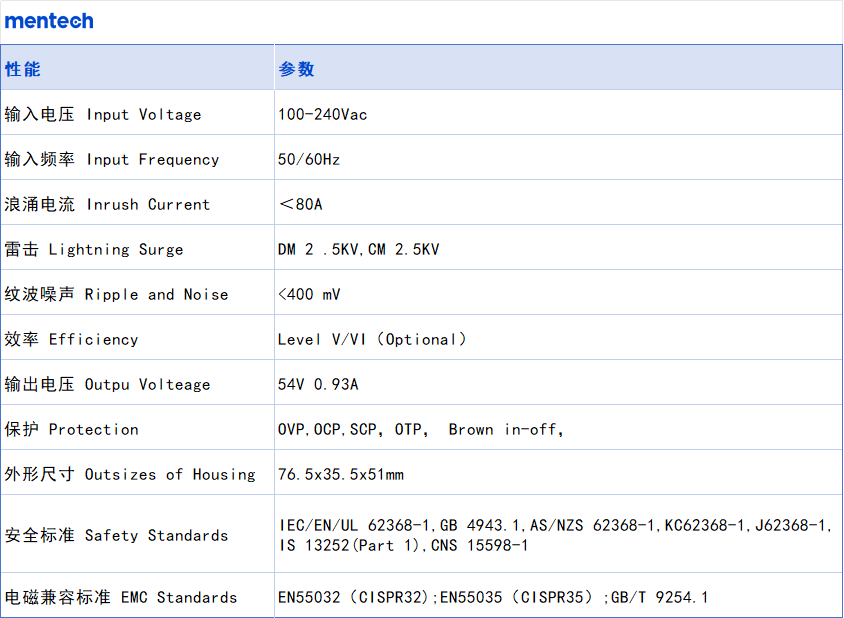Click the Efficiency row label

point(71,340)
